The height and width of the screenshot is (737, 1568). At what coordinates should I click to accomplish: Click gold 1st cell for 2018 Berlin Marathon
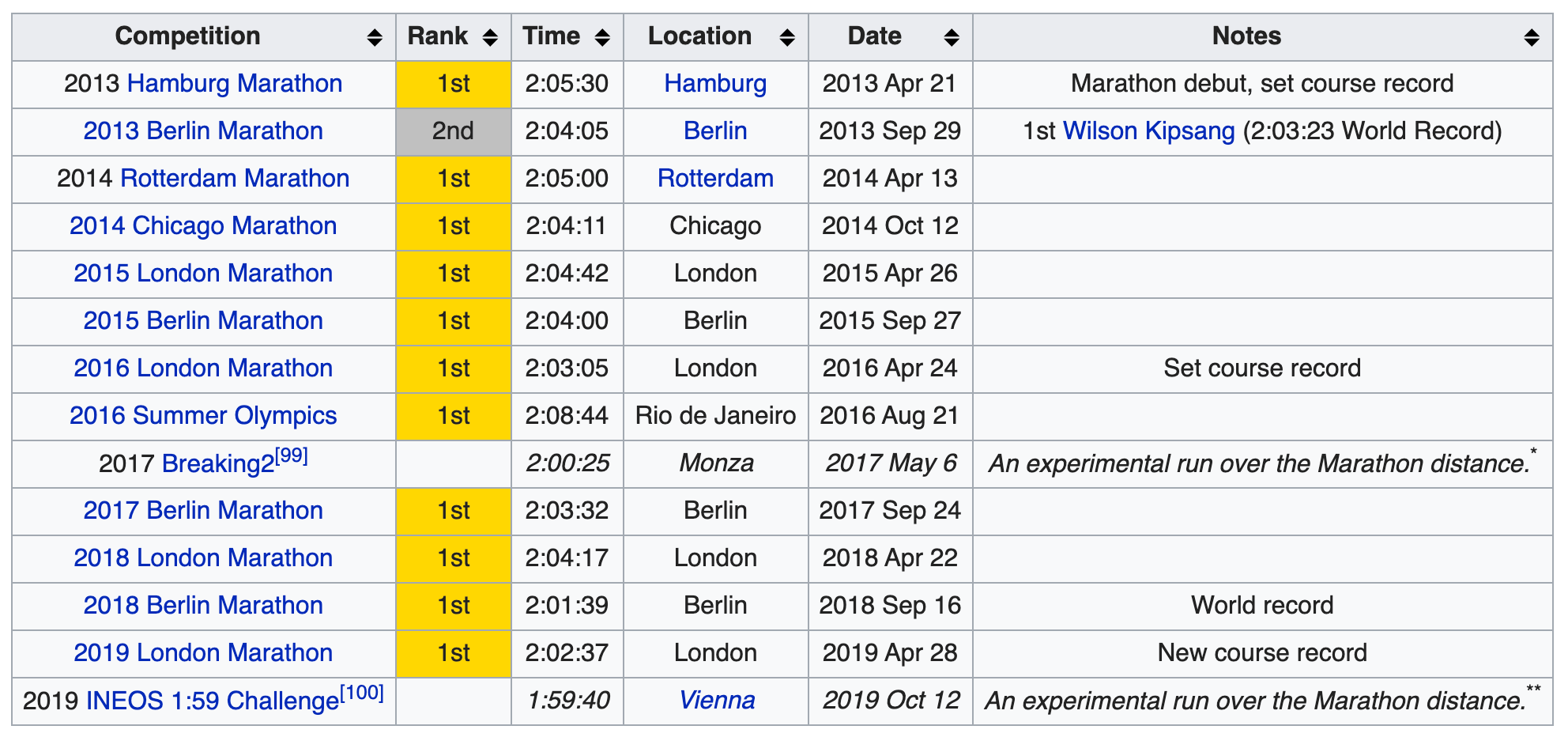tap(454, 606)
